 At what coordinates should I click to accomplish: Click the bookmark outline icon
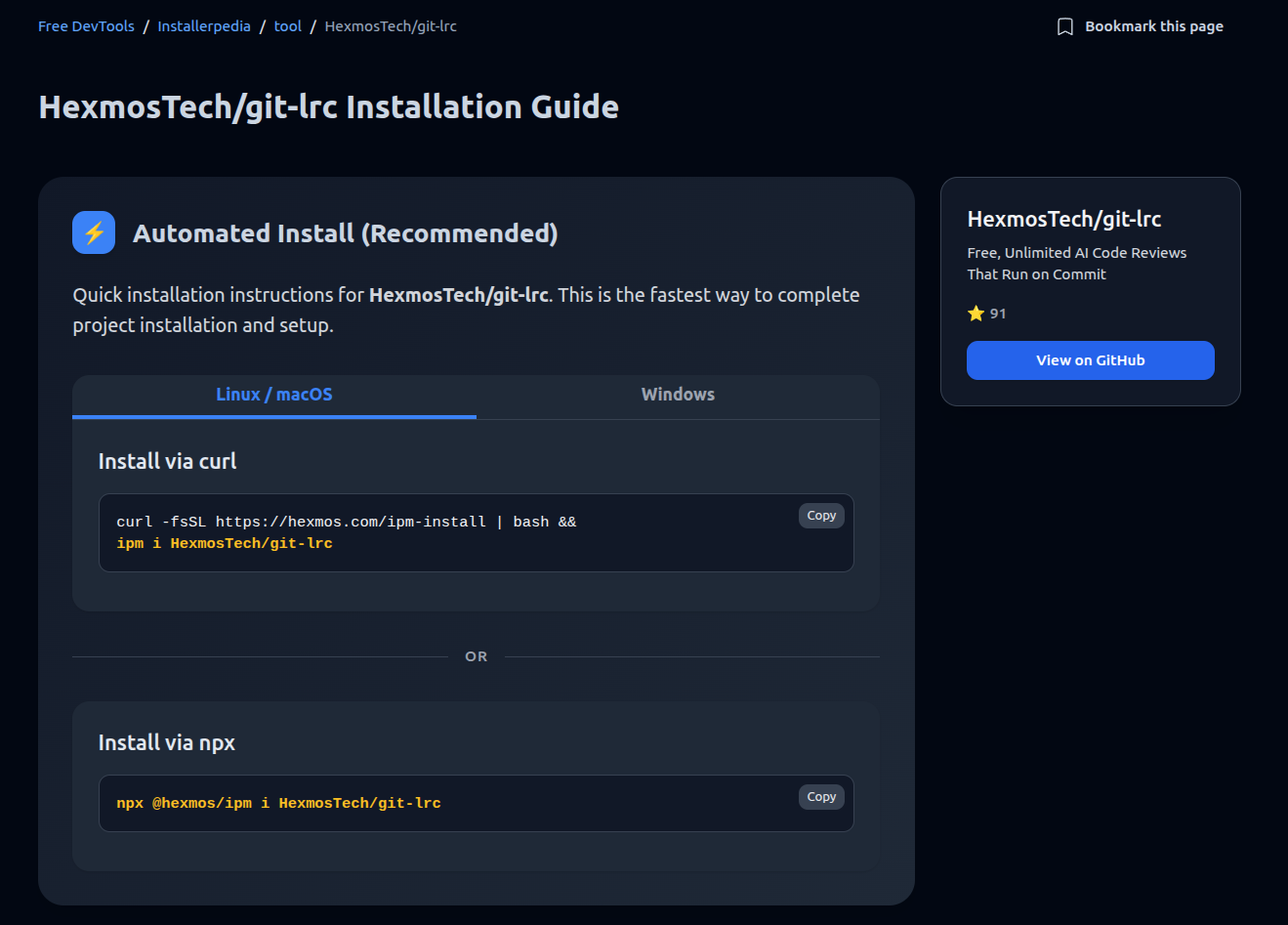click(x=1065, y=26)
